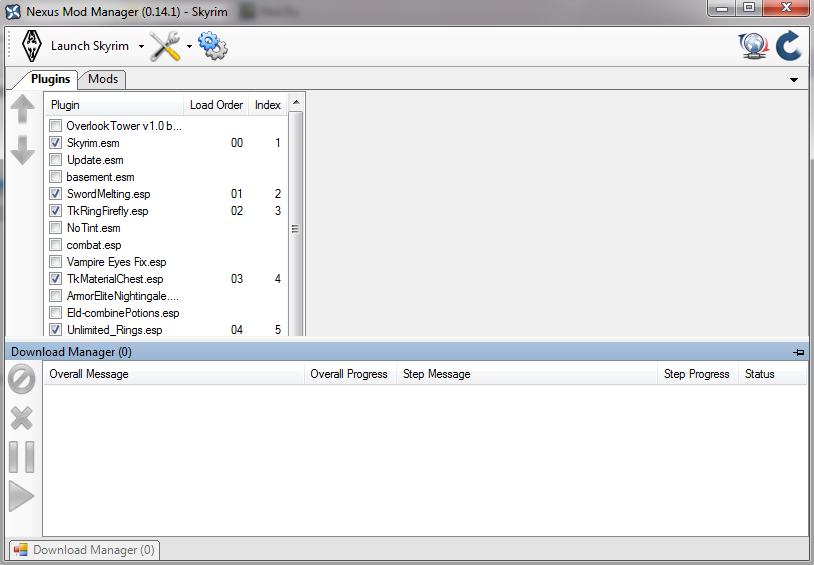The width and height of the screenshot is (814, 565).
Task: Click the Download Manager bottom tab icon
Action: [x=21, y=550]
